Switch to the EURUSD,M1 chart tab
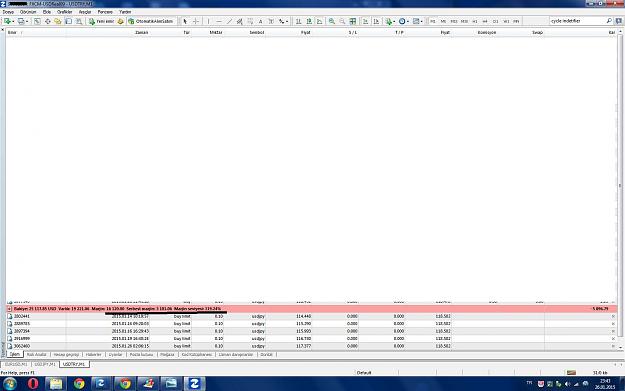The width and height of the screenshot is (625, 391). pos(16,364)
